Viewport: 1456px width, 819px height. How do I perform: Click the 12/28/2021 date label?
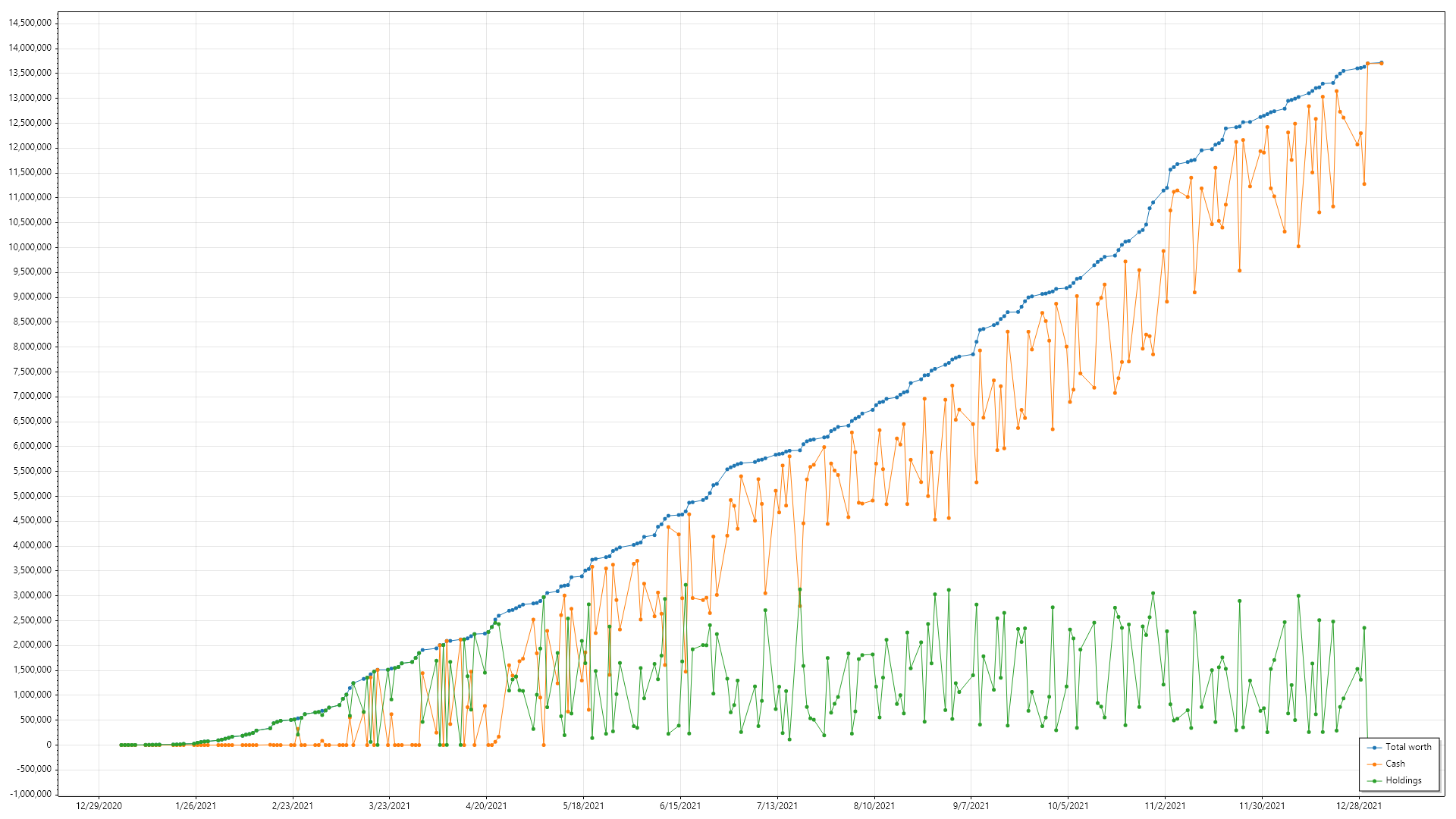pyautogui.click(x=1359, y=806)
